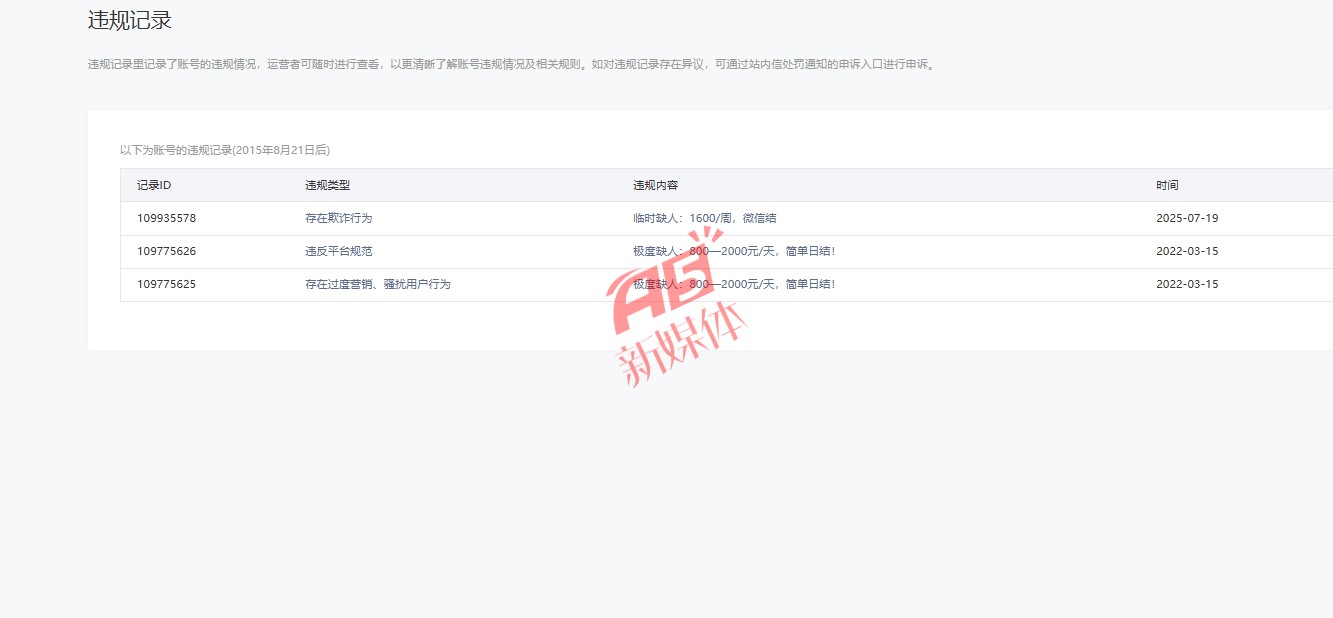
Task: Select the 违规内容 column header
Action: [656, 185]
